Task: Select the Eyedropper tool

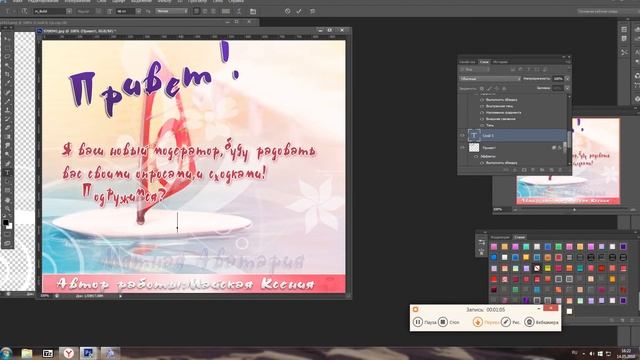Action: [7, 82]
